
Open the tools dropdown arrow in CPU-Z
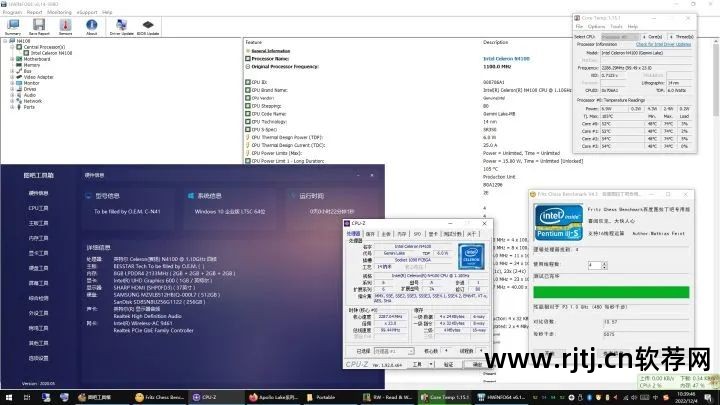[x=431, y=364]
